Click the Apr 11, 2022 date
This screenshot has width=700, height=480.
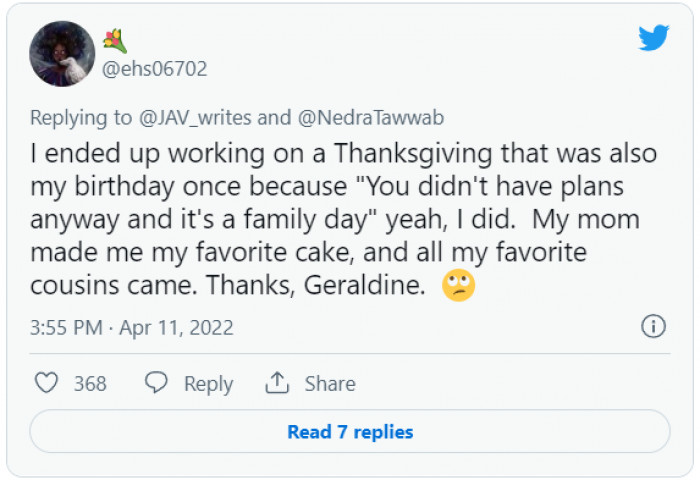pos(176,328)
